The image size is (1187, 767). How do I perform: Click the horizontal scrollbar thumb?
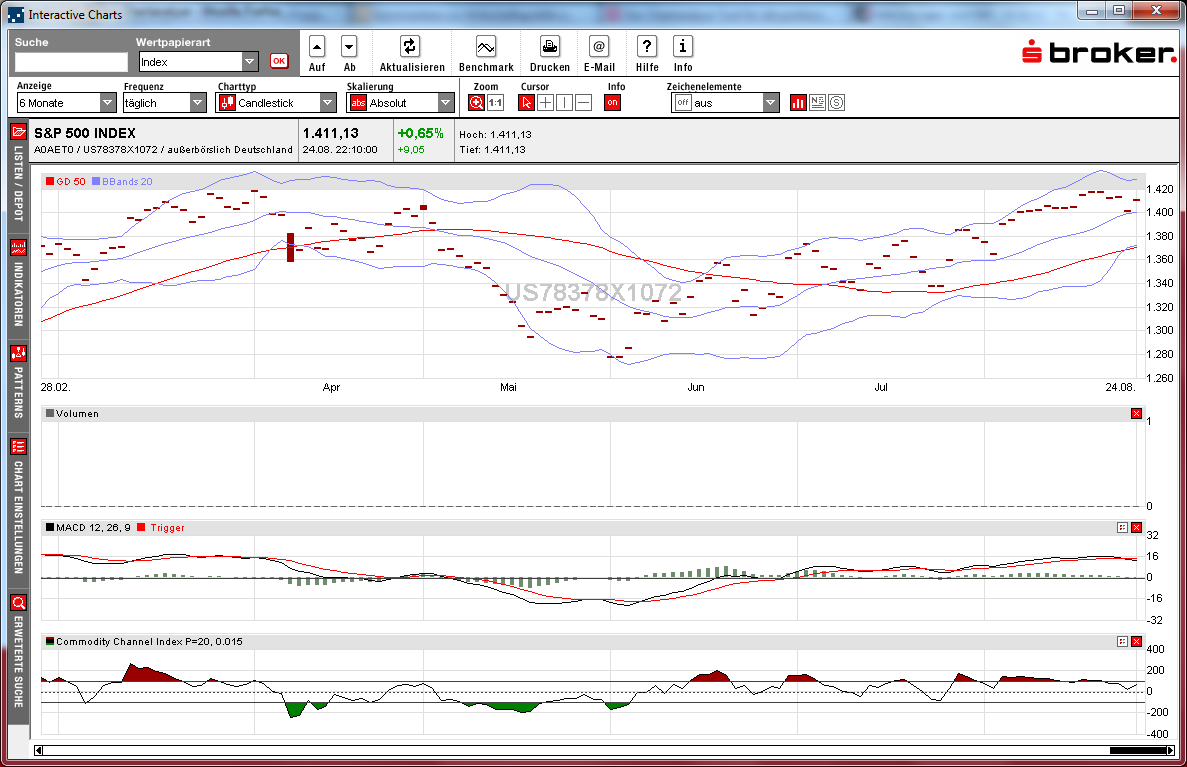tap(1137, 750)
